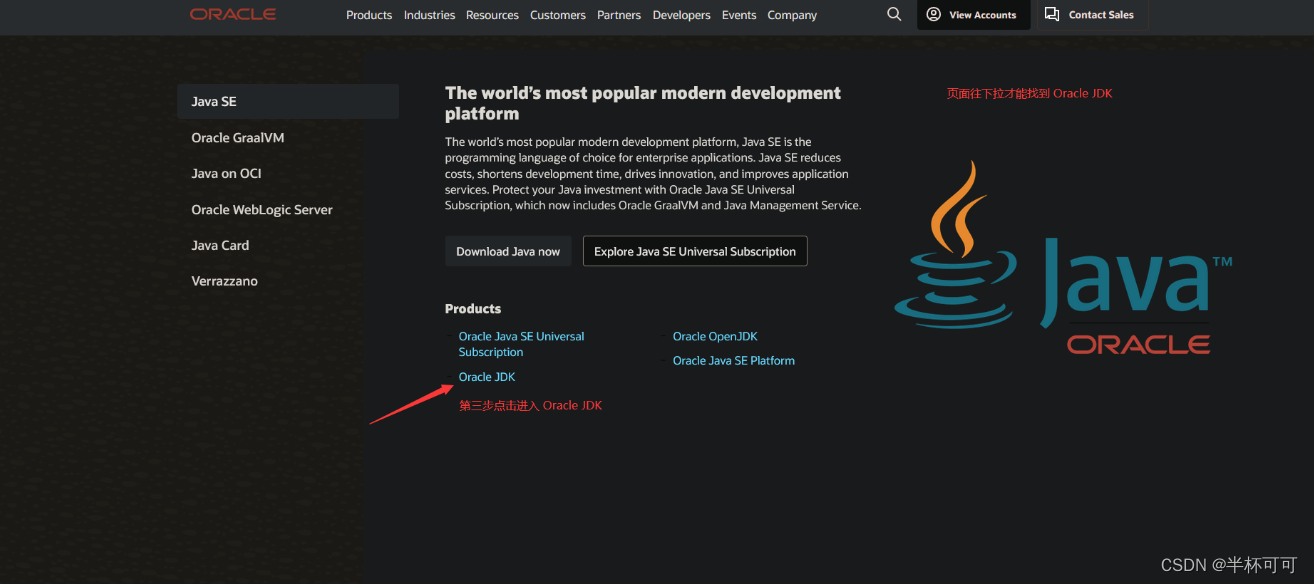
Task: Open the Products menu
Action: tap(369, 15)
